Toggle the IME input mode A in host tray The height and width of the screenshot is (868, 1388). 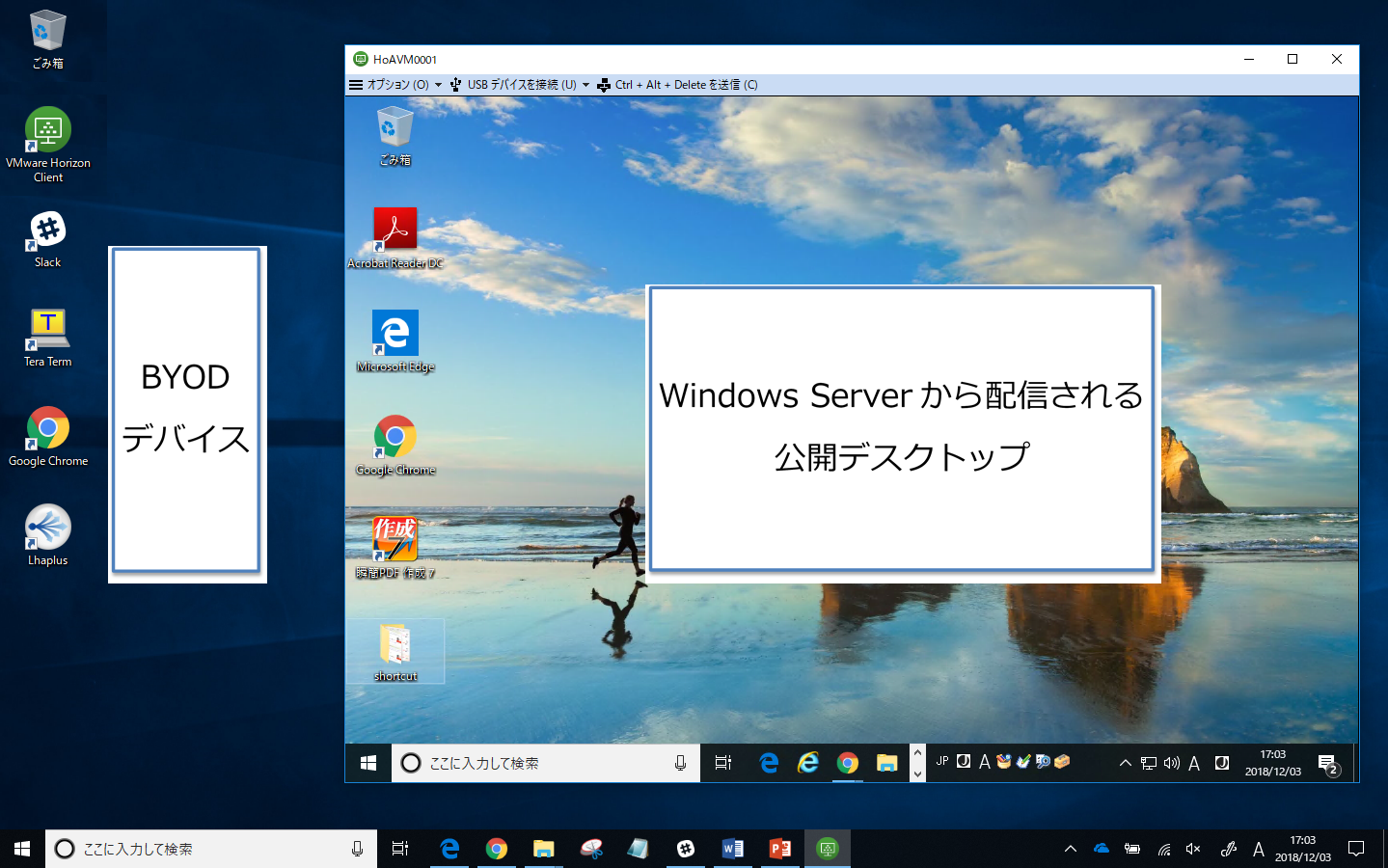click(x=1258, y=849)
